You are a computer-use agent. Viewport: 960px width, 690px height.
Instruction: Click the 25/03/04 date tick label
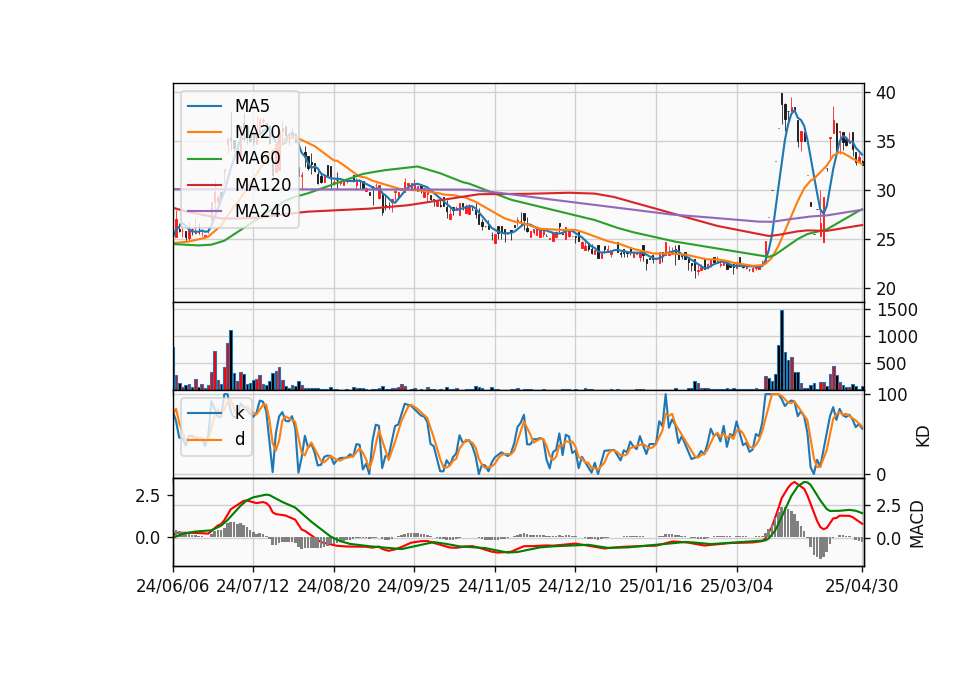coord(737,586)
